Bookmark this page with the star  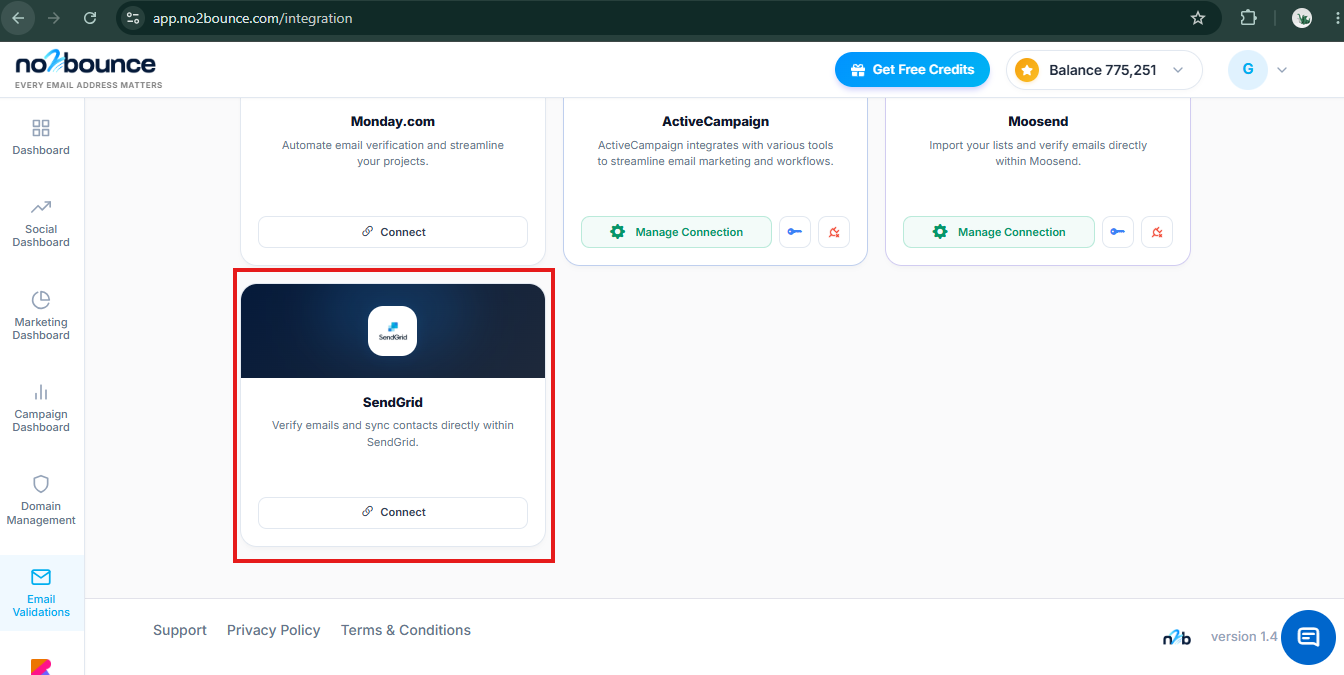tap(1198, 18)
